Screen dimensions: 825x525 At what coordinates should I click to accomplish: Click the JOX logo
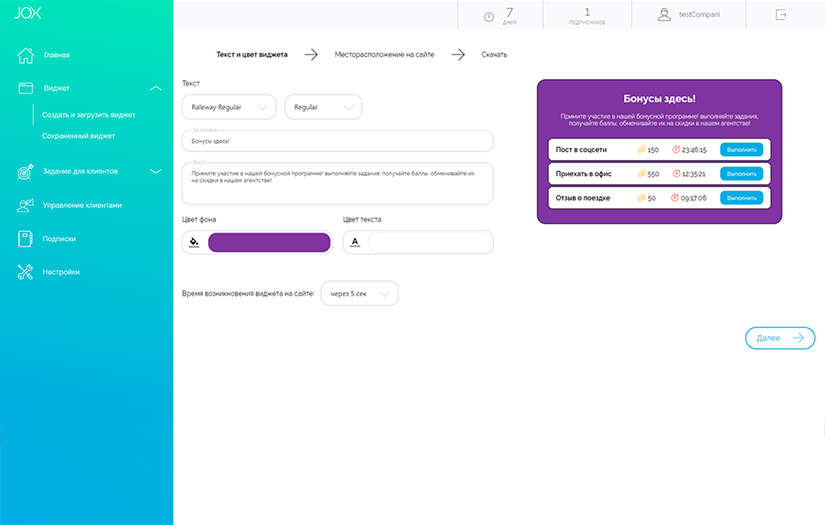[x=27, y=13]
